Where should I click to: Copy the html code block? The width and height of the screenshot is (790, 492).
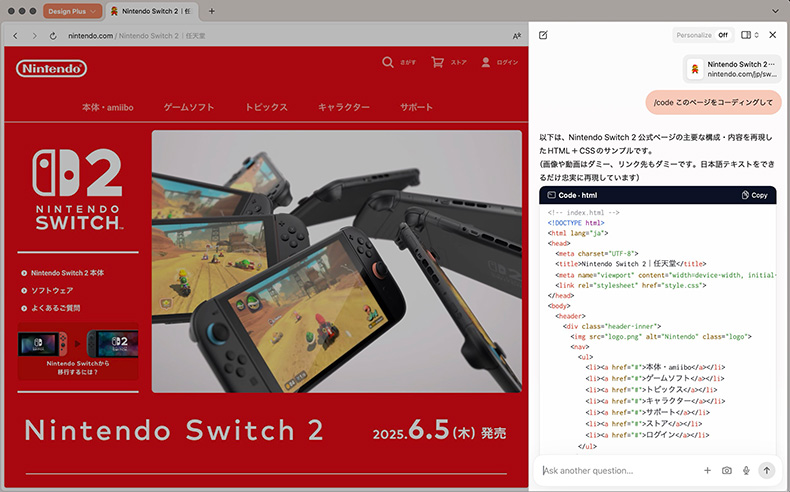[x=755, y=195]
